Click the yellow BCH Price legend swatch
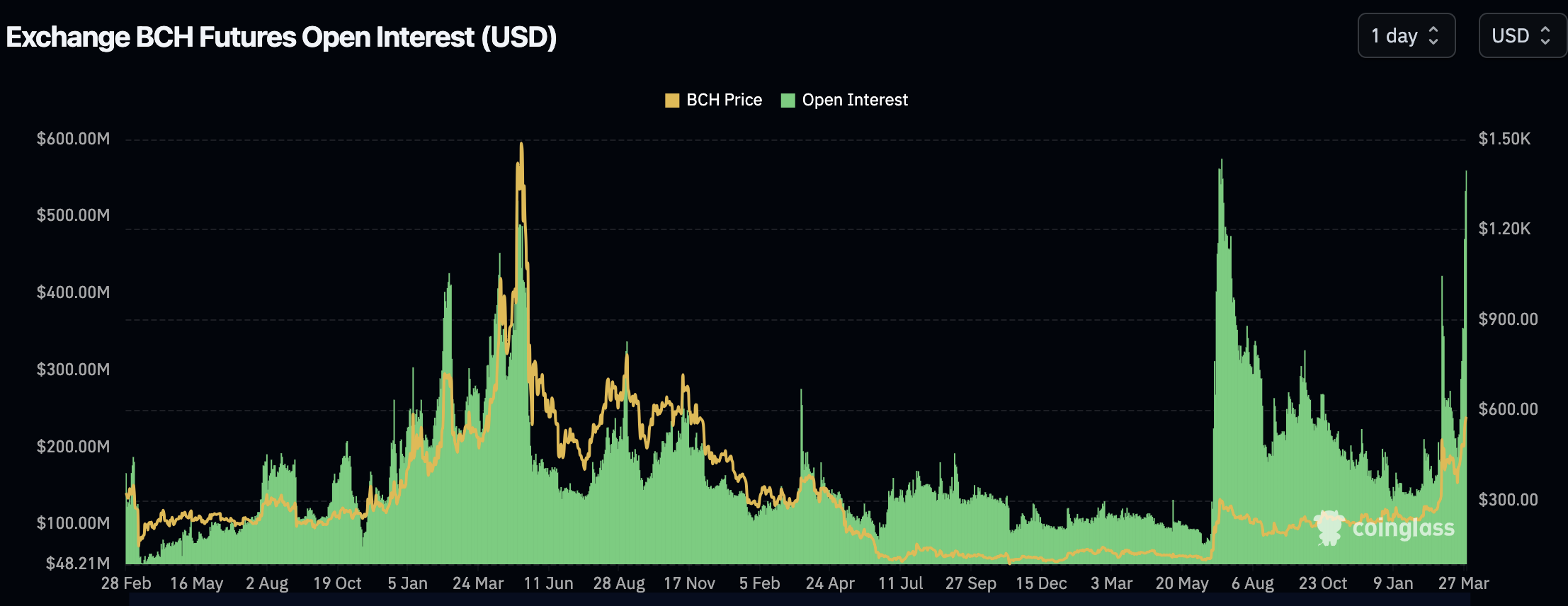This screenshot has width=1568, height=606. pos(672,101)
